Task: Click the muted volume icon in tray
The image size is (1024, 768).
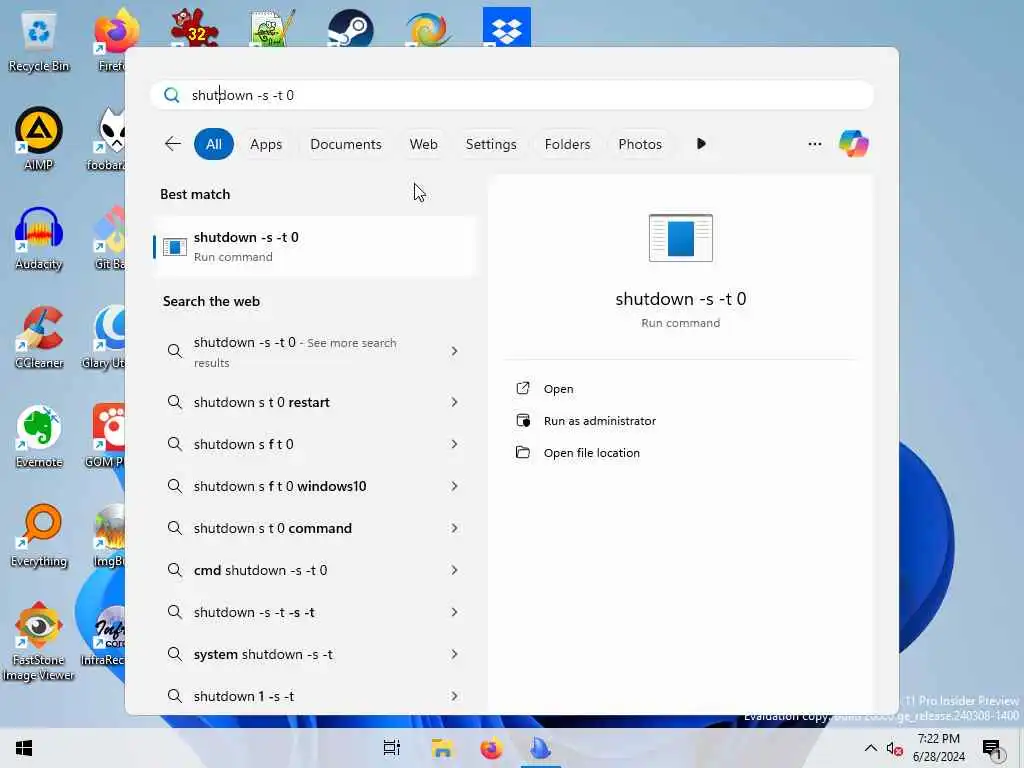Action: [x=895, y=748]
